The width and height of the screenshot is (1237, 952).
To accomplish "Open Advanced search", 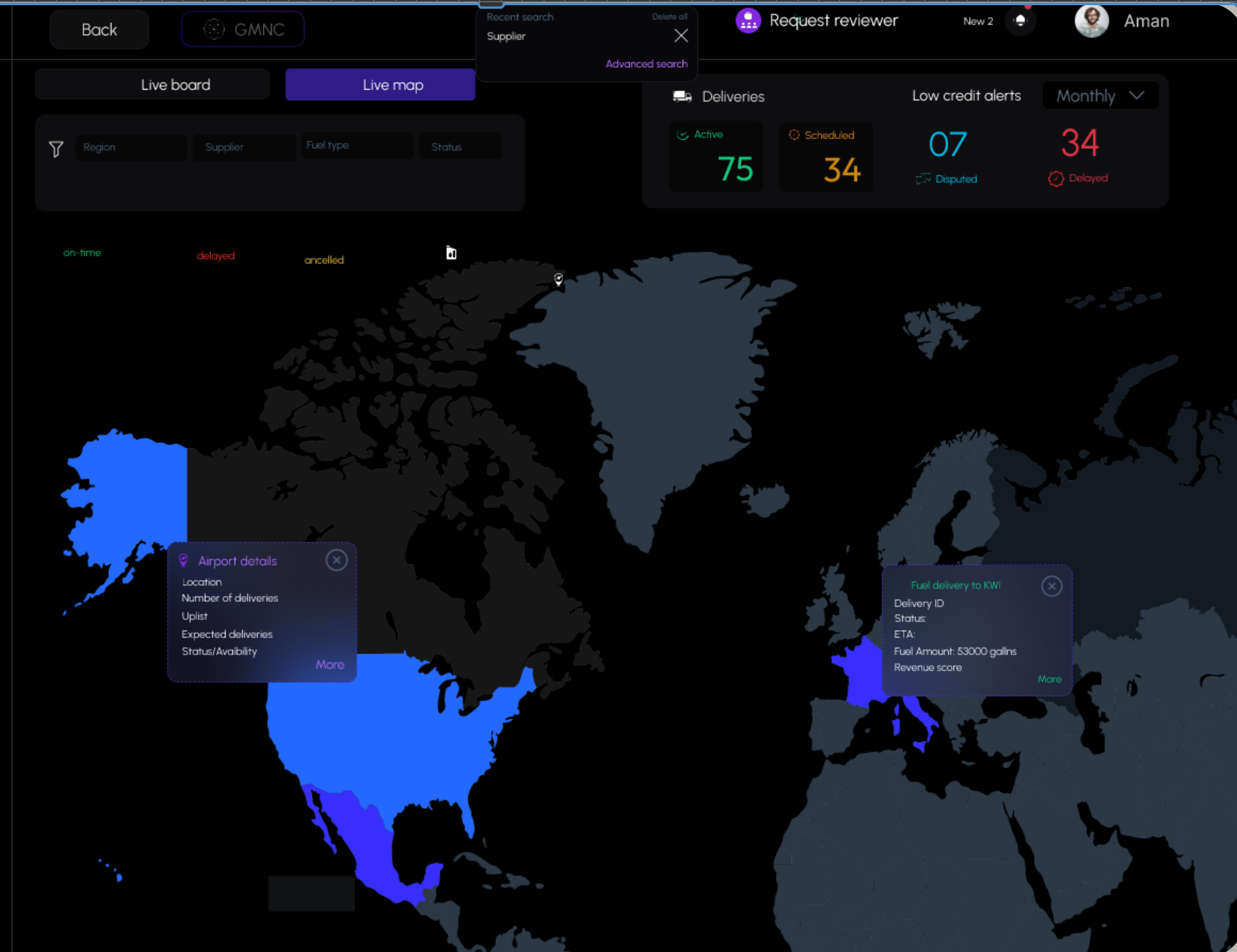I will pos(646,64).
